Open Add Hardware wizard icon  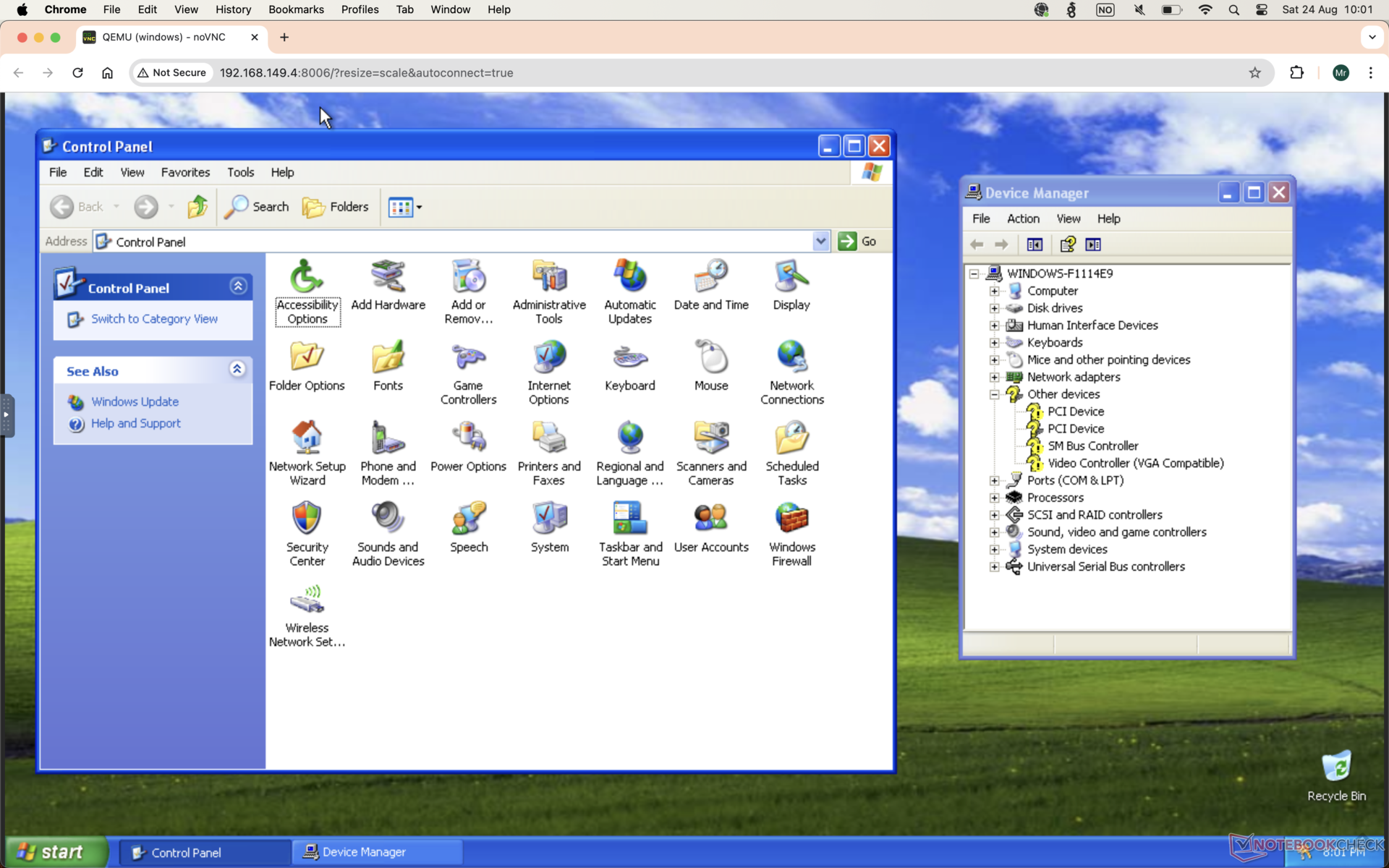(388, 285)
